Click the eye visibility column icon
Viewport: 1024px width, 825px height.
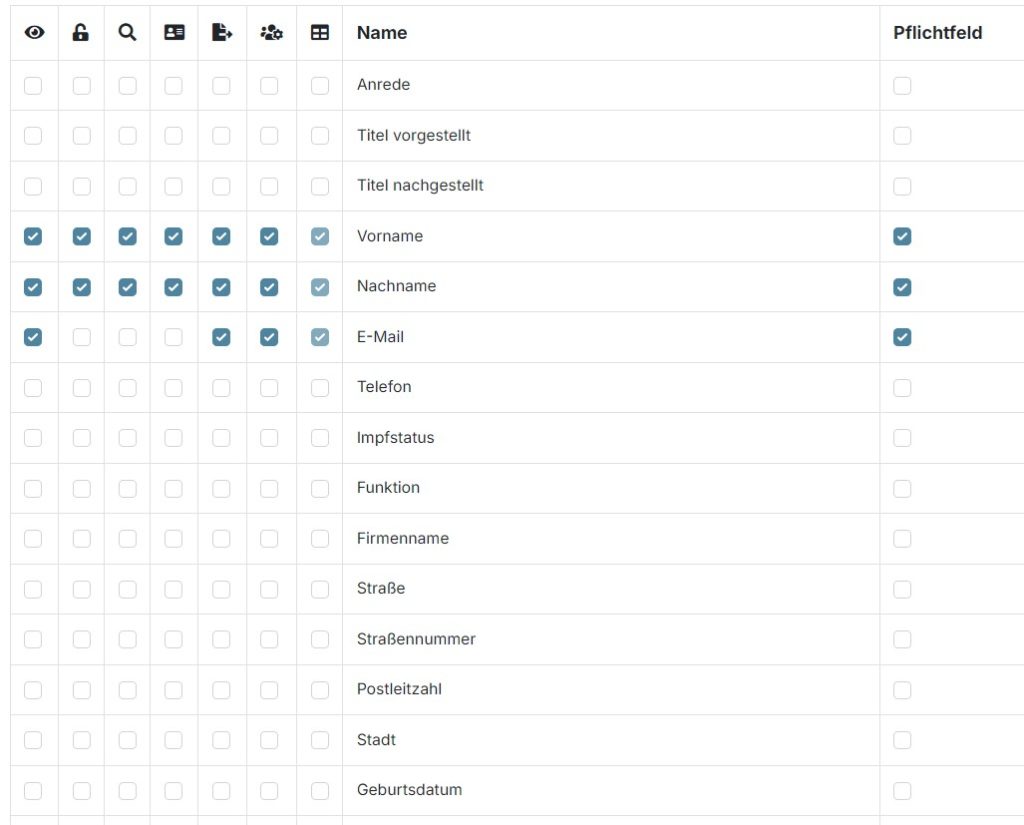[x=34, y=33]
